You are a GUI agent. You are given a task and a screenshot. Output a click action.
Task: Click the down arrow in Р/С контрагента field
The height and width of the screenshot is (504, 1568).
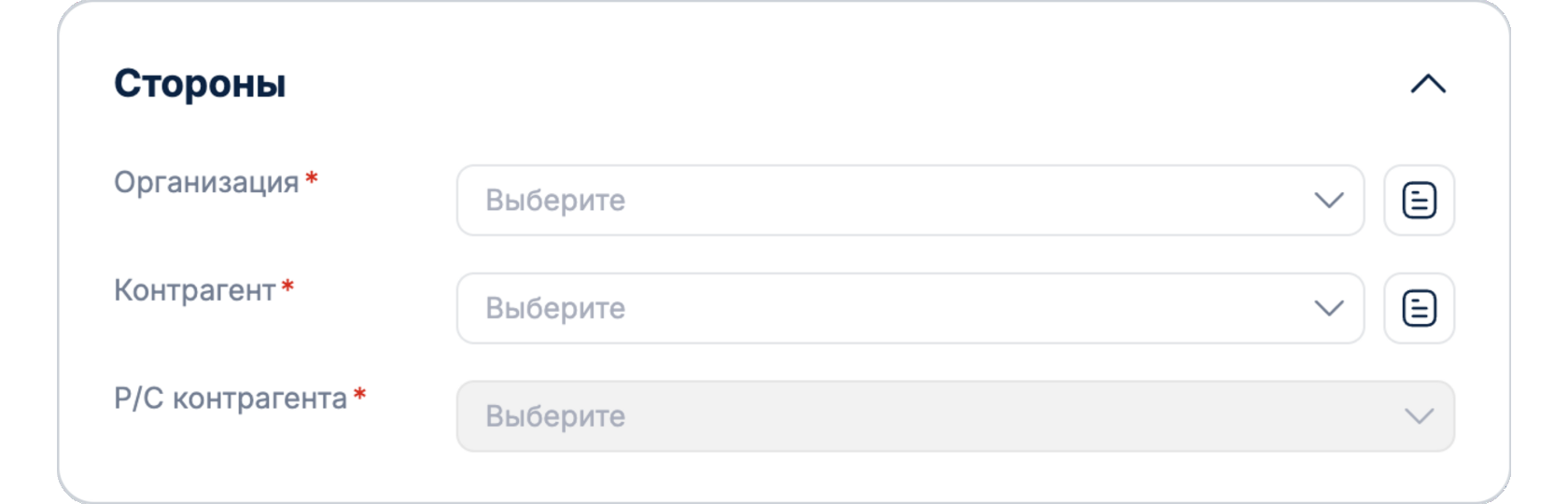click(1419, 416)
